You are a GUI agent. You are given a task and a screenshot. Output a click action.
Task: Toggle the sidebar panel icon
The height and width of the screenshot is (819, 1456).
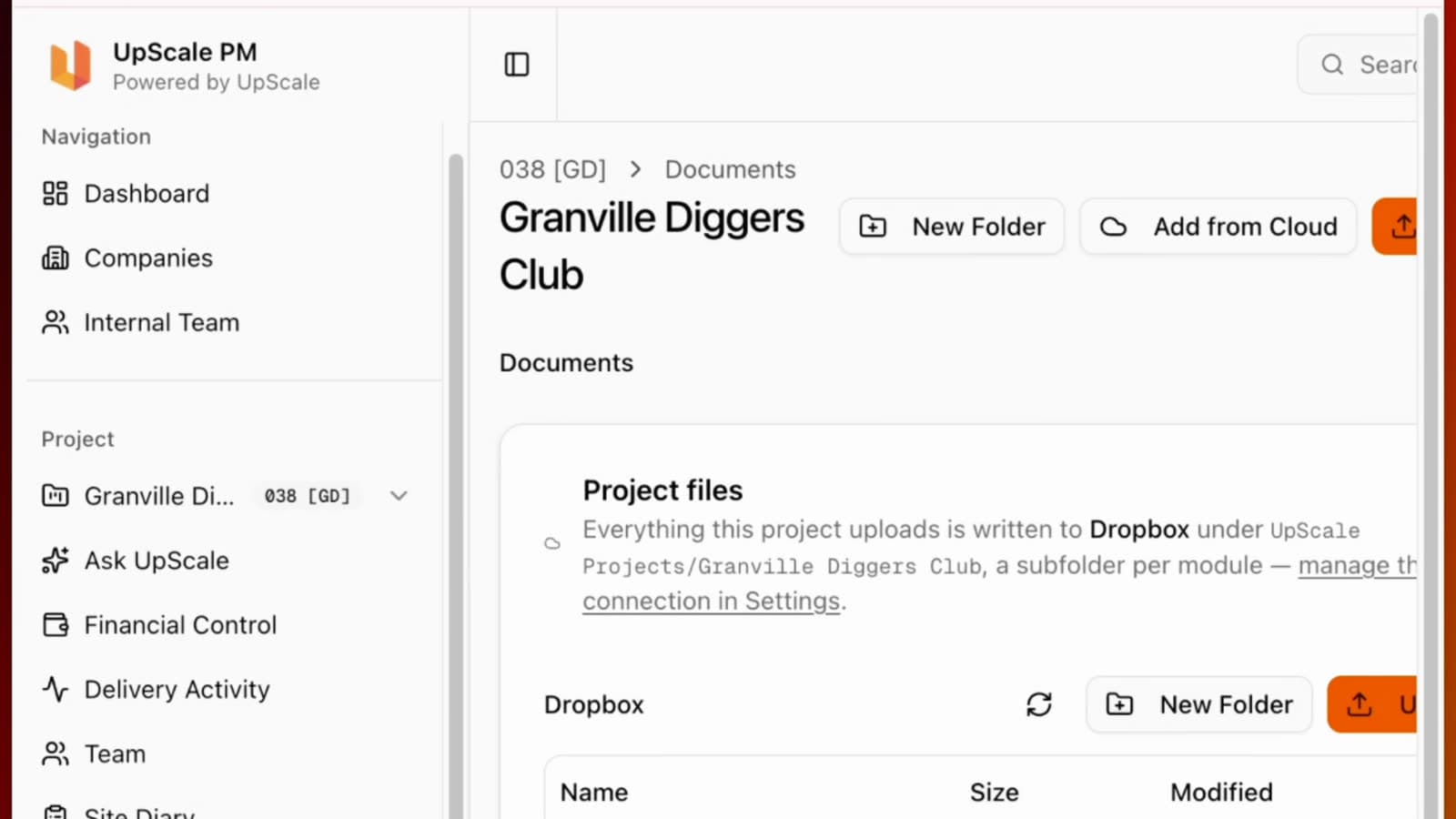point(517,65)
